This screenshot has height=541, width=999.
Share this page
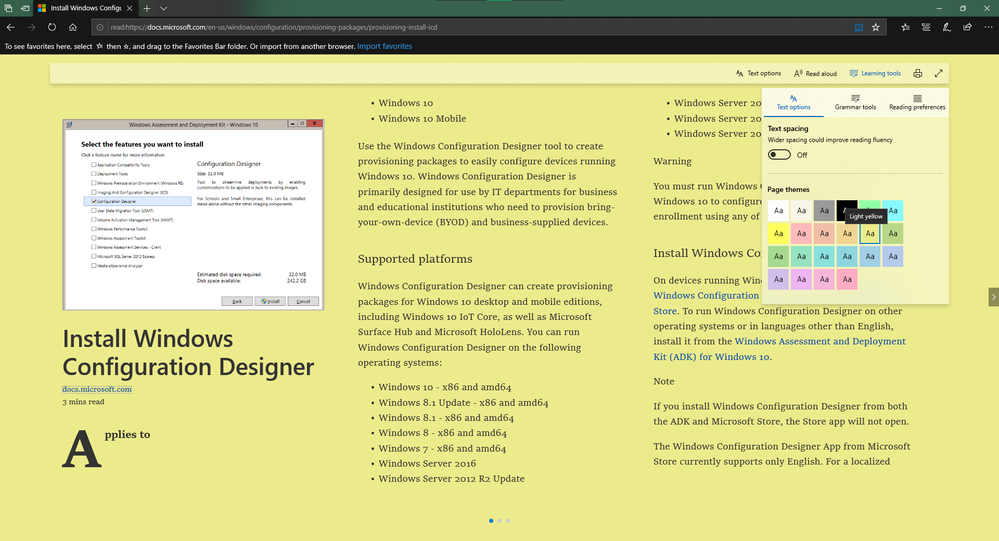pyautogui.click(x=967, y=27)
